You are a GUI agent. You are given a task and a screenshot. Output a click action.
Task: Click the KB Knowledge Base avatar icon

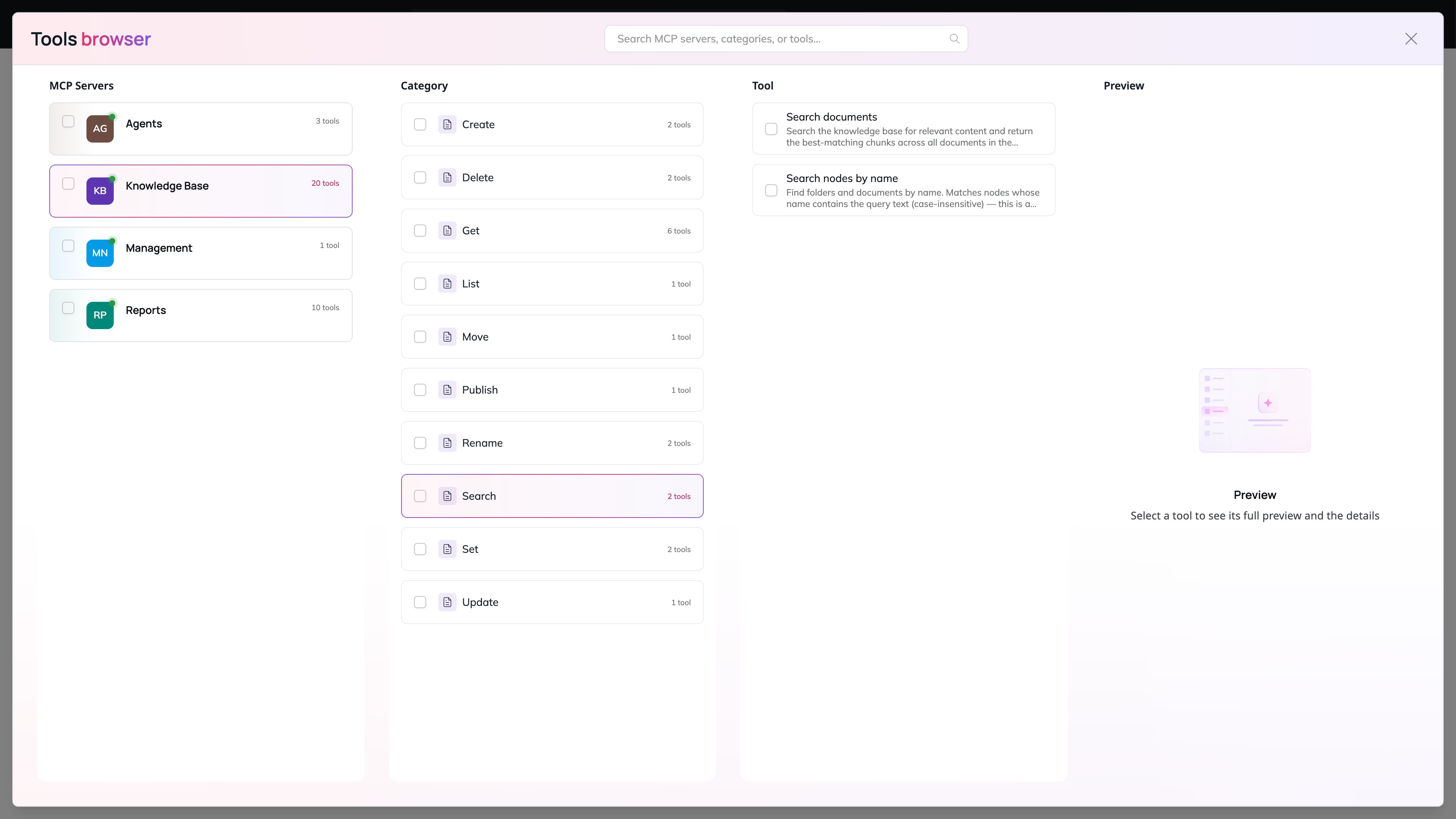(x=100, y=191)
